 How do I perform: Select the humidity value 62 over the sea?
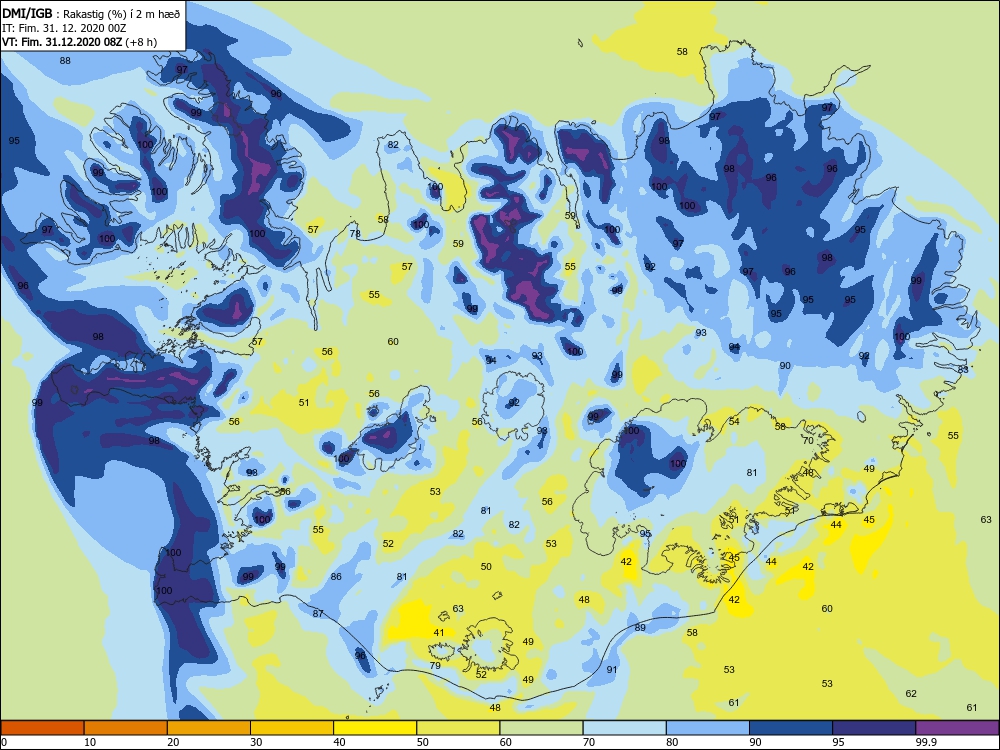point(911,693)
